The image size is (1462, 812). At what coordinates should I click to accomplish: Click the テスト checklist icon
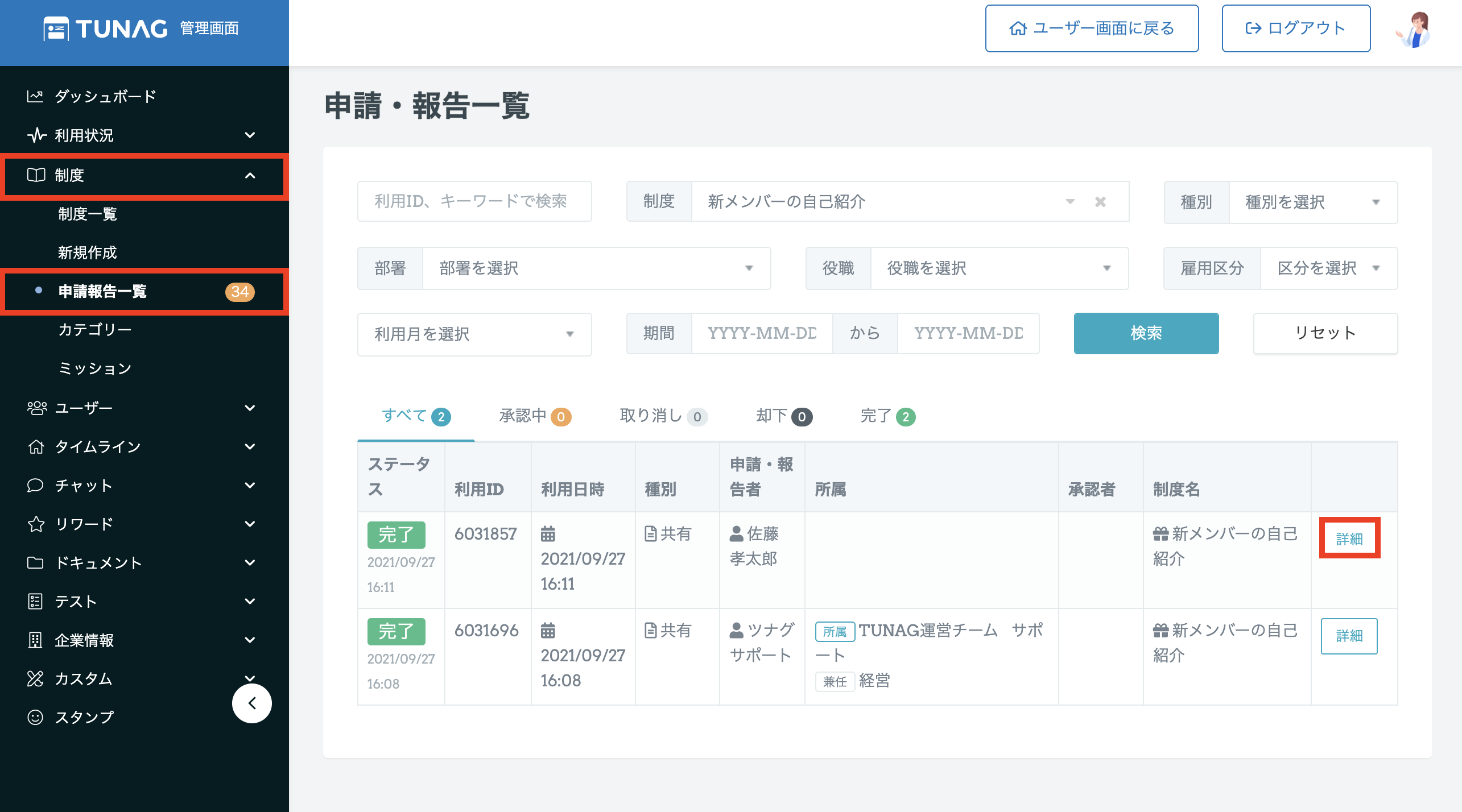(x=35, y=601)
